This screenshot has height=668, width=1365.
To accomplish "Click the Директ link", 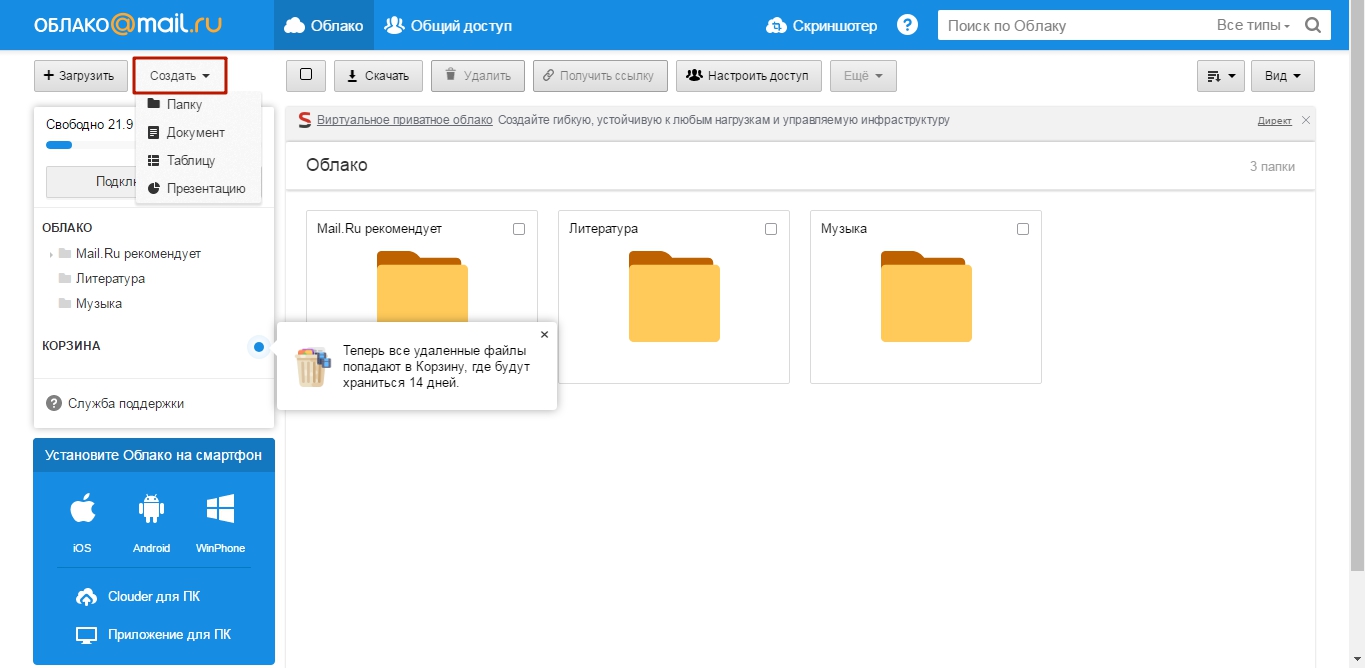I will point(1274,121).
